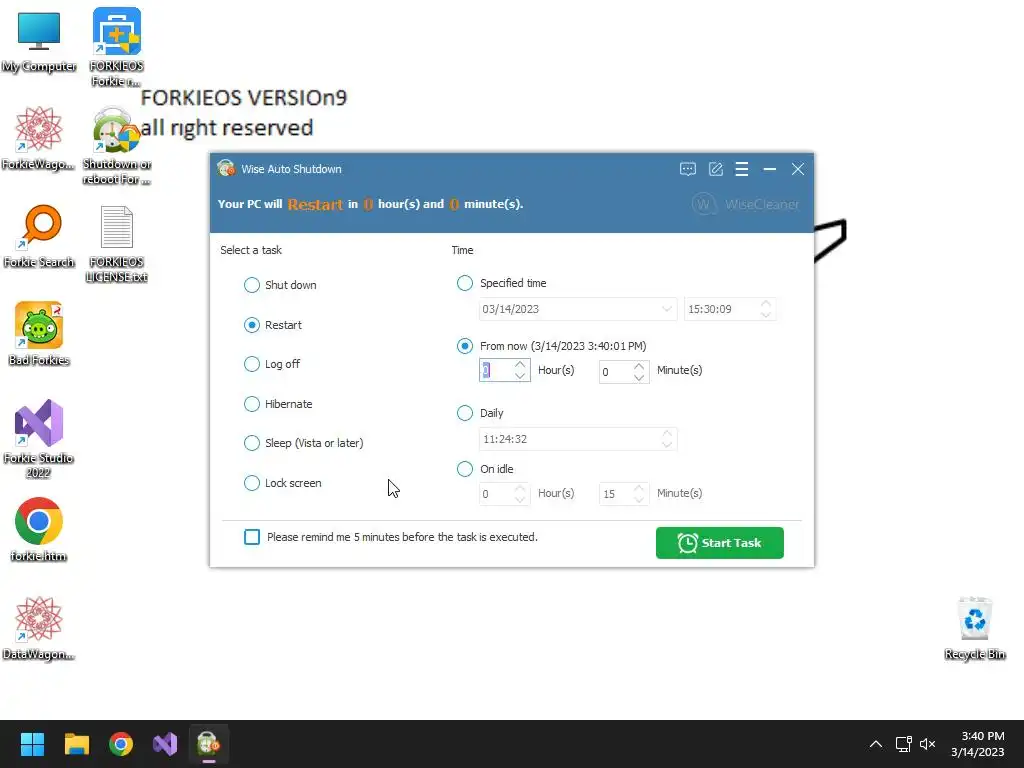
Task: Select the Shut down task option
Action: [x=280, y=285]
